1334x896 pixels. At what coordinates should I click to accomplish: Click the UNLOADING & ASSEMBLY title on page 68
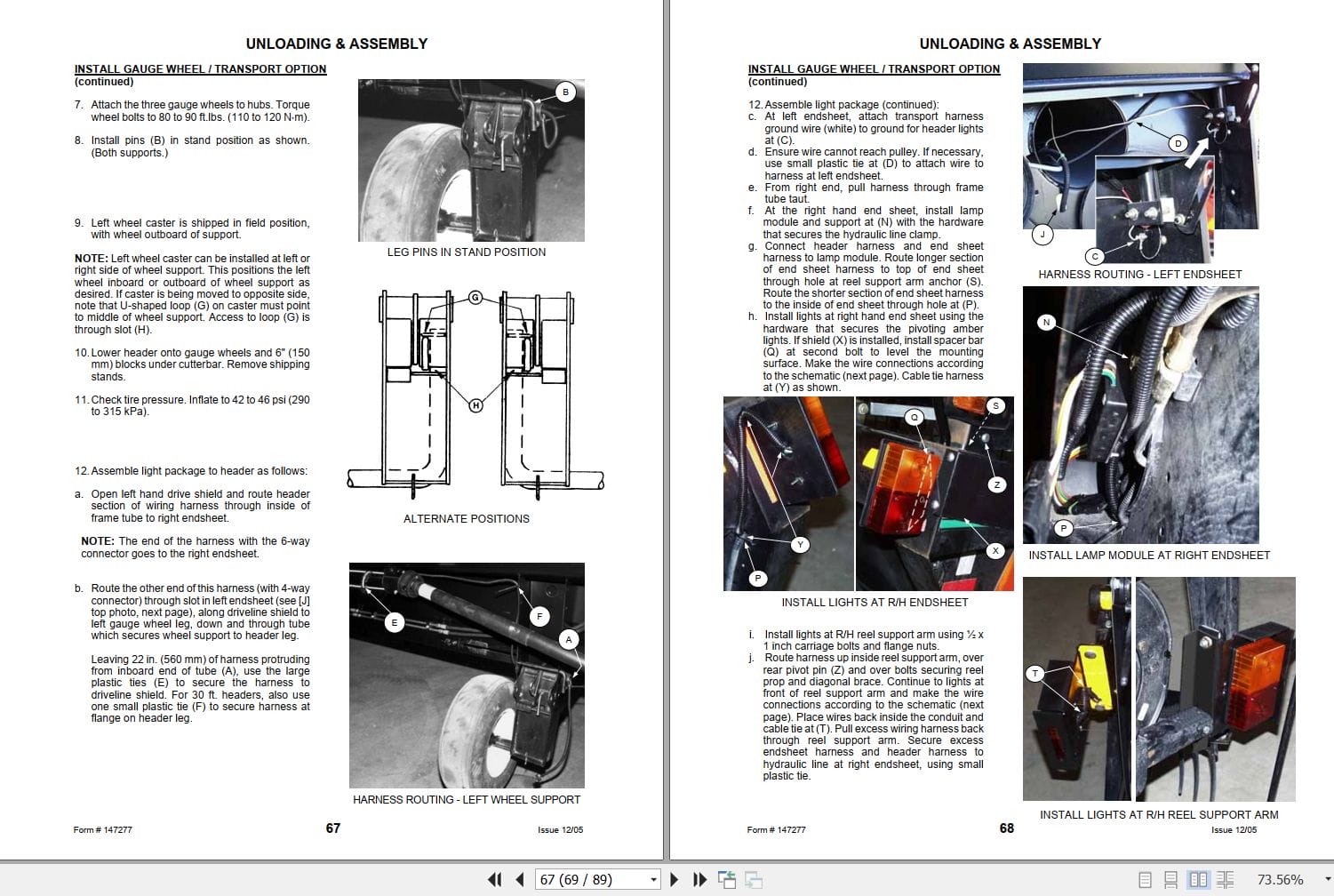click(1010, 44)
